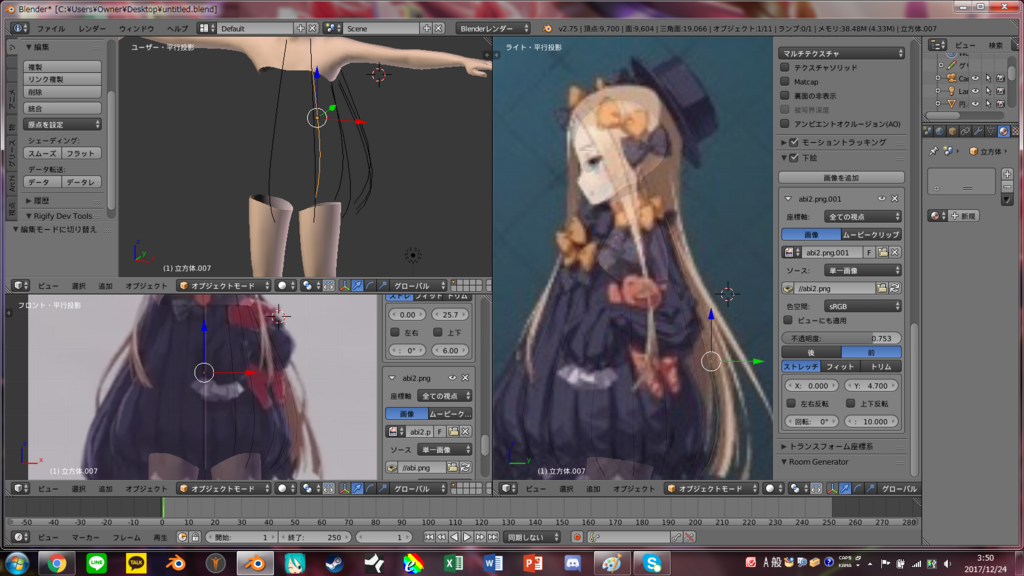
Task: Open the レンダー menu
Action: click(91, 29)
